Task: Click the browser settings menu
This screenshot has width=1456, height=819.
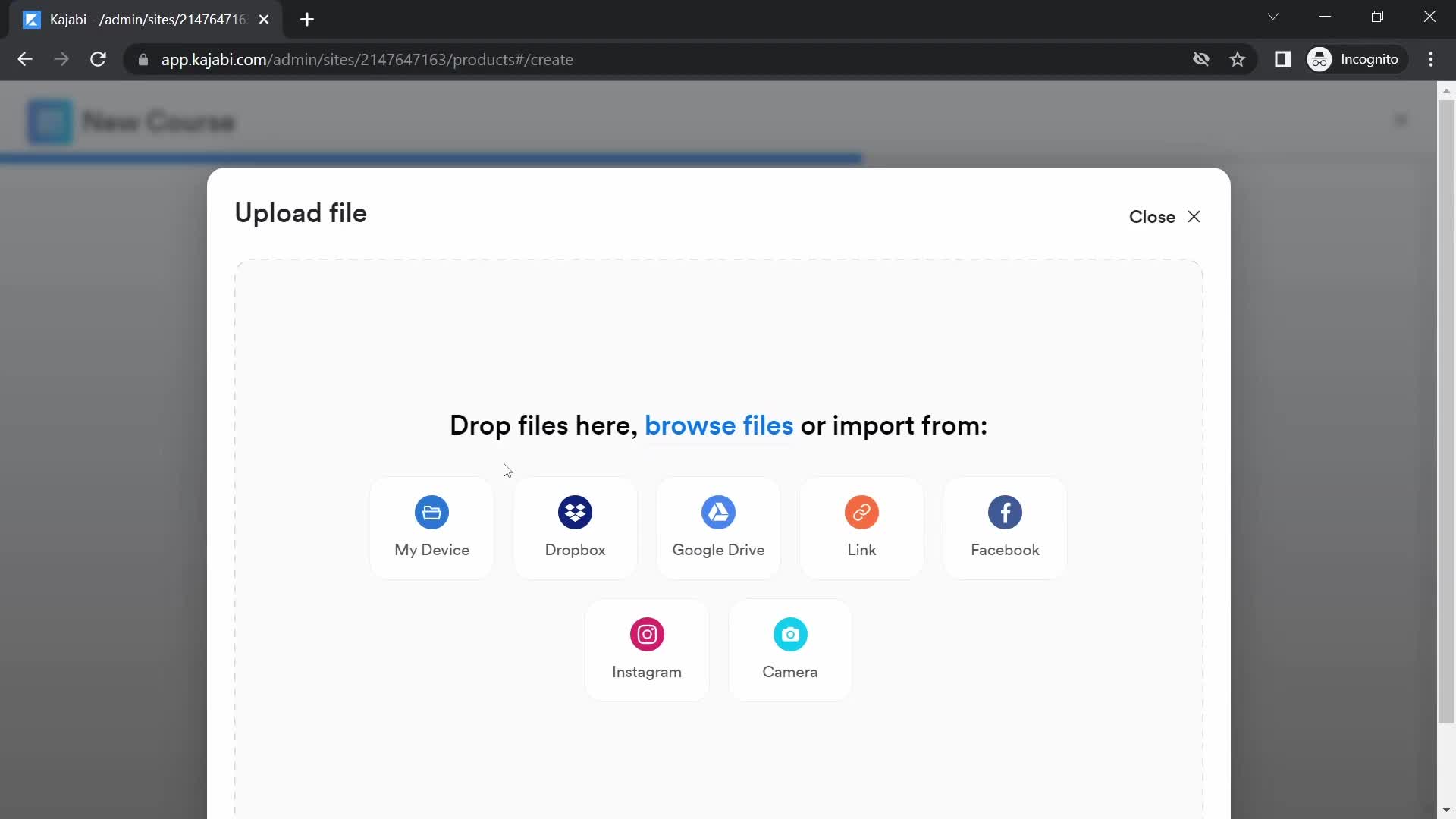Action: 1434,59
